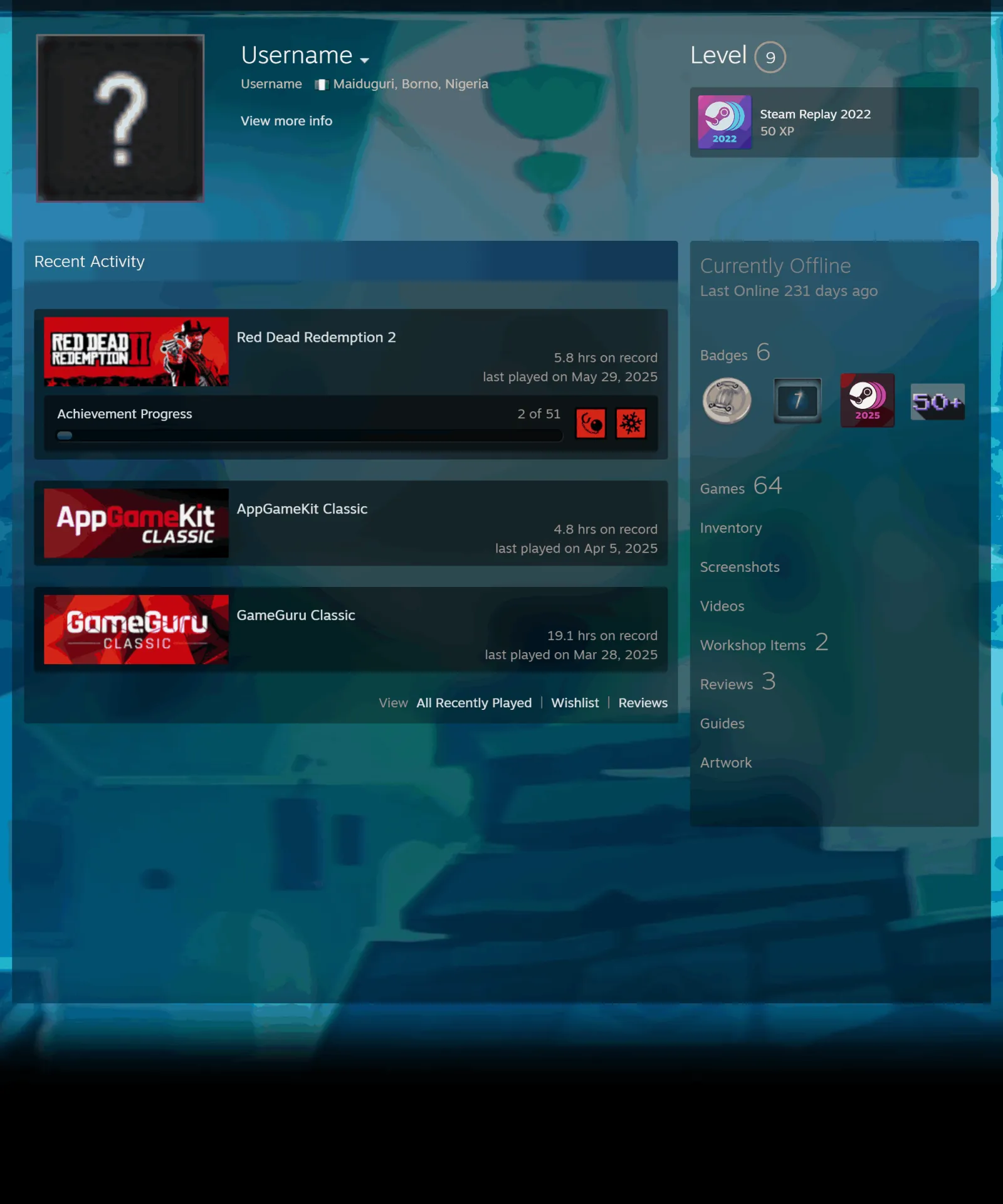The height and width of the screenshot is (1204, 1003).
Task: Click "last played on May 29, 2025"
Action: 570,377
